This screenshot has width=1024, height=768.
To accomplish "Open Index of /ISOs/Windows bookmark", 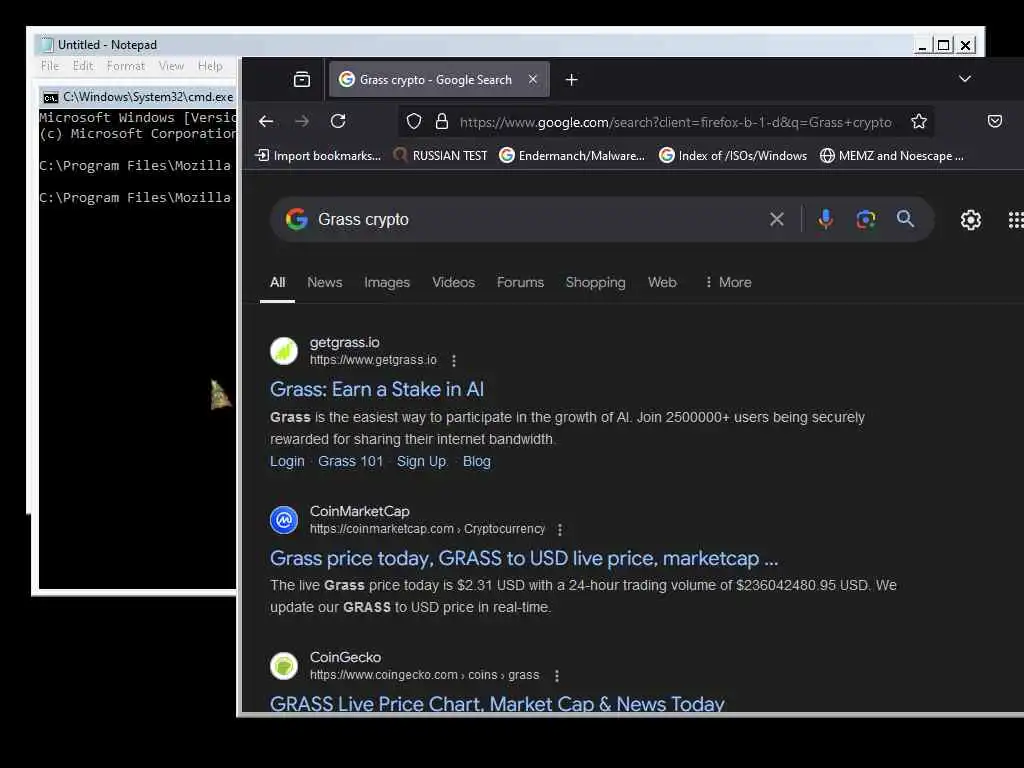I will pos(733,155).
